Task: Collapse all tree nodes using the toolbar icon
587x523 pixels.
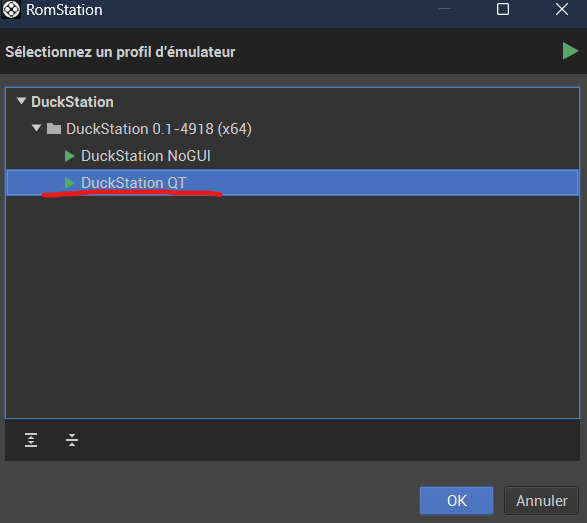Action: (x=72, y=440)
